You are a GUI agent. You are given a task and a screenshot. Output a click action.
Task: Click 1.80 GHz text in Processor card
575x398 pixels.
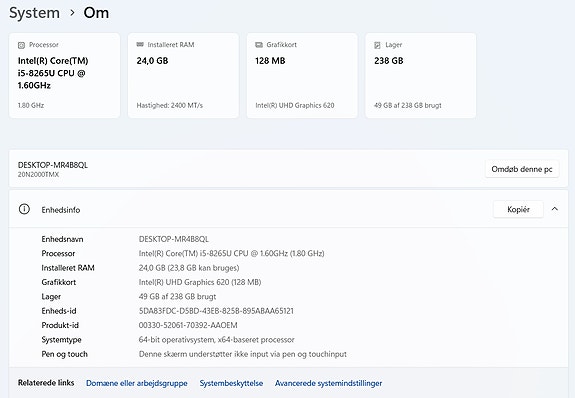pyautogui.click(x=31, y=105)
